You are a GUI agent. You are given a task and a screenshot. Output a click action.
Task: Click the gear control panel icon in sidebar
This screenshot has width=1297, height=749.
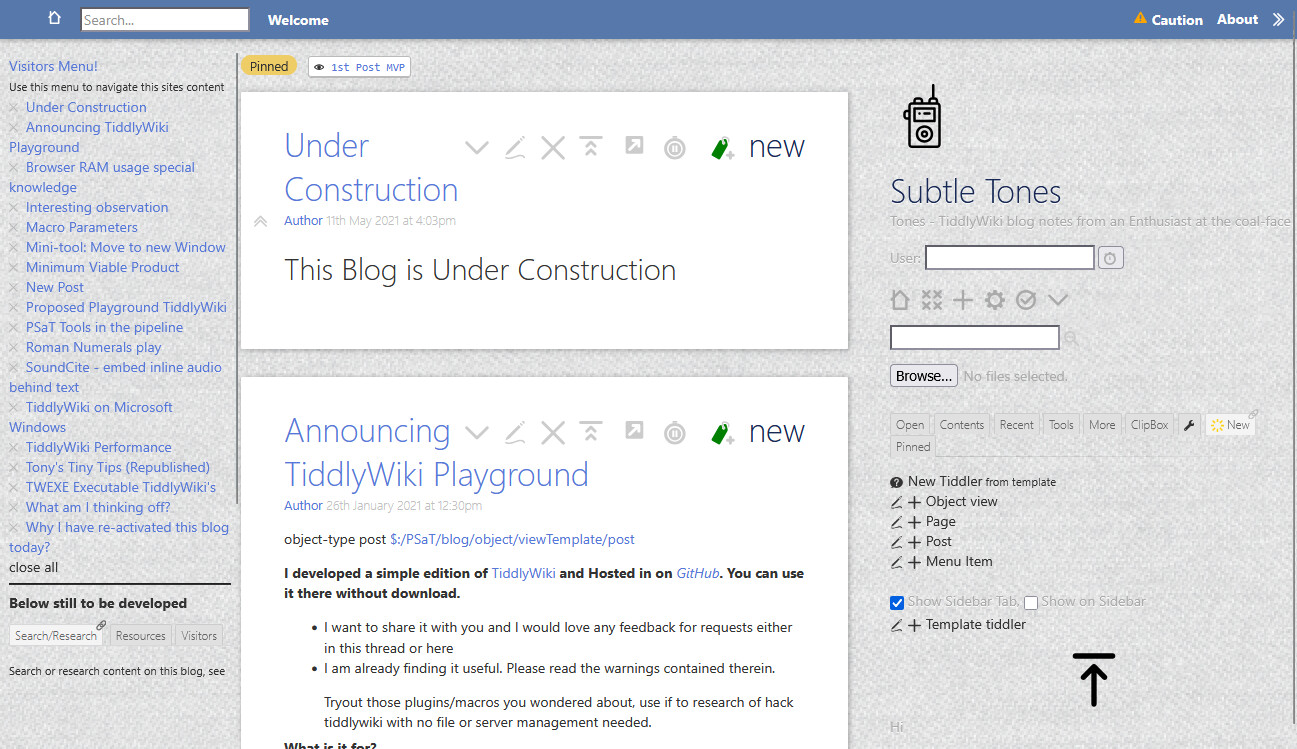[994, 300]
